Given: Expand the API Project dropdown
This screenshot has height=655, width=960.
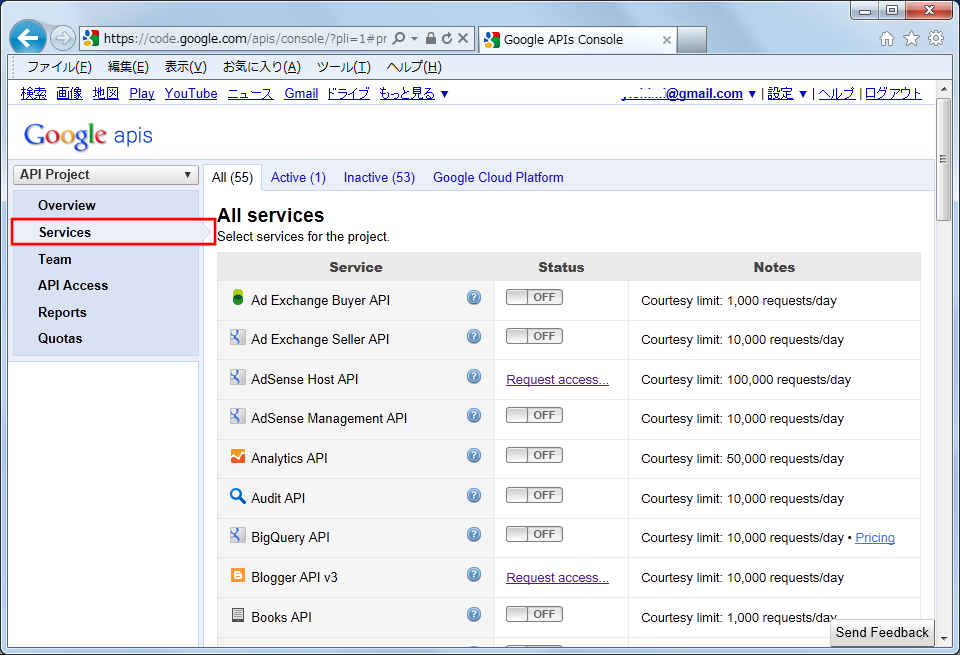Looking at the screenshot, I should pos(105,175).
